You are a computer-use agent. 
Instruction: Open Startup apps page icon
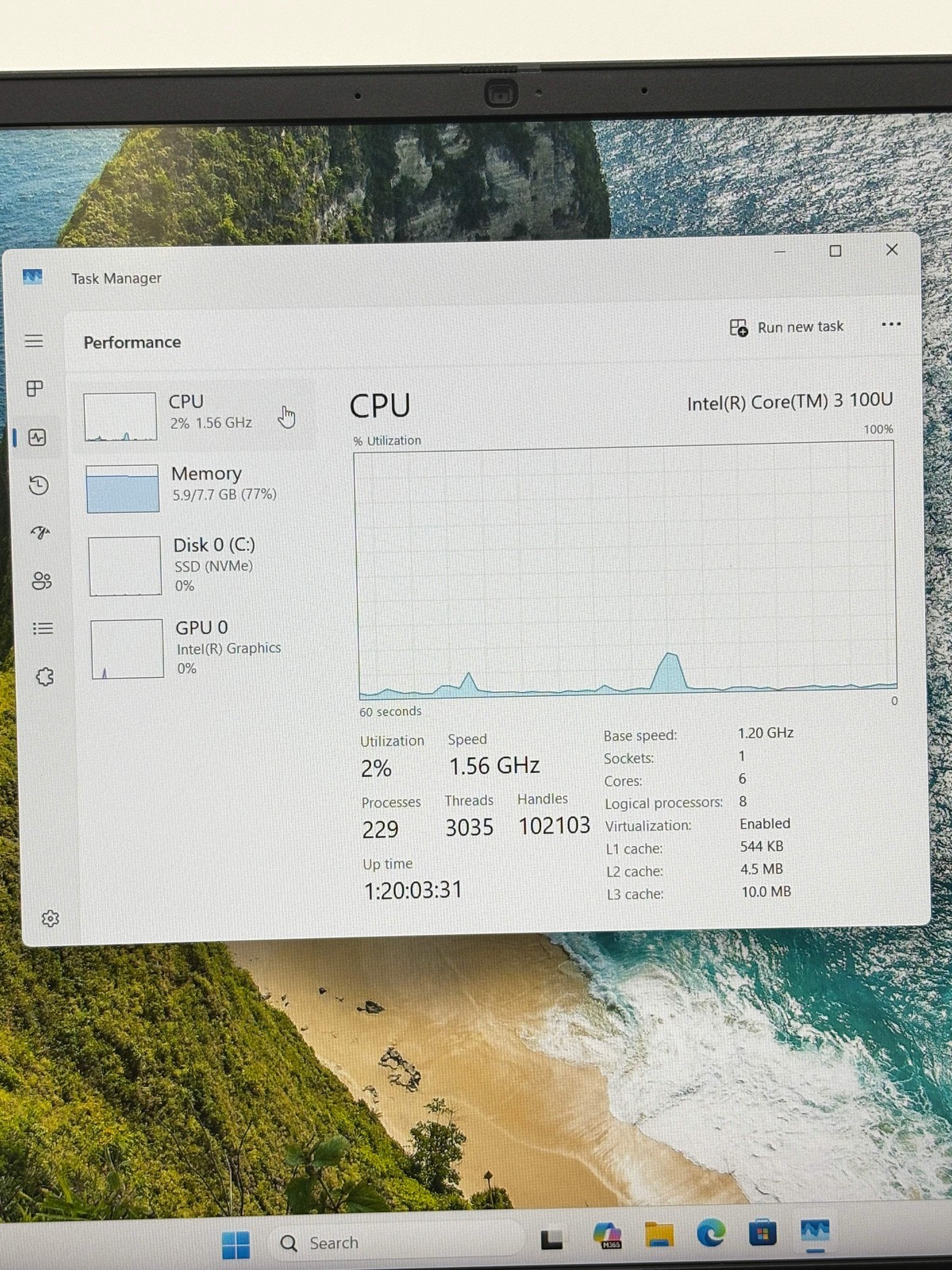click(x=40, y=533)
